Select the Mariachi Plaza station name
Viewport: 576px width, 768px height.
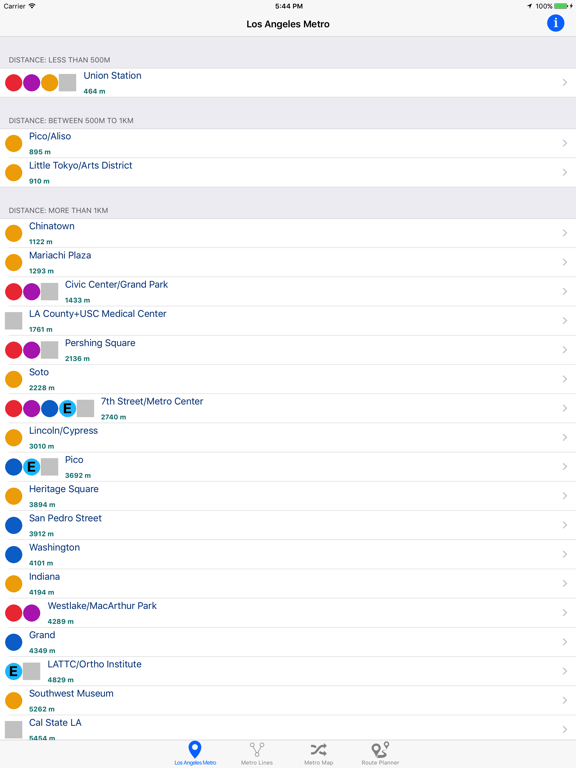(60, 255)
